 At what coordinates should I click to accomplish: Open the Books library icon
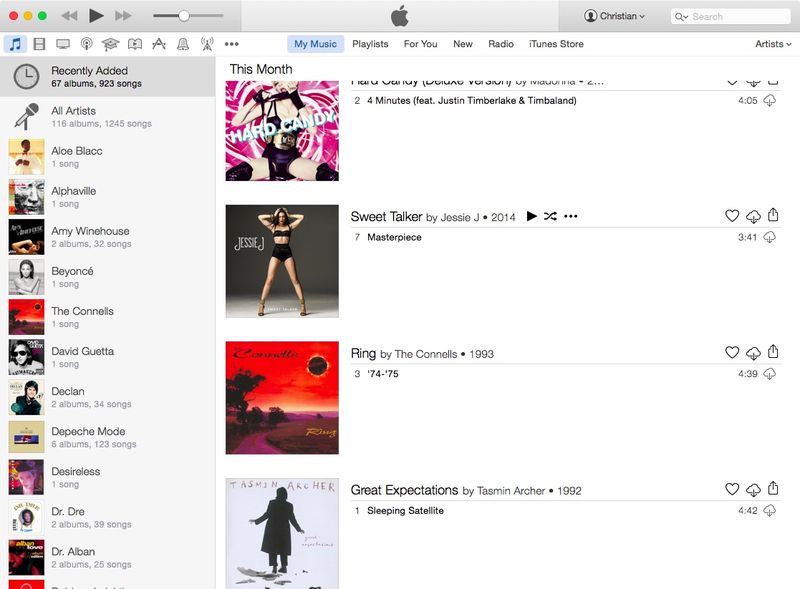[135, 44]
